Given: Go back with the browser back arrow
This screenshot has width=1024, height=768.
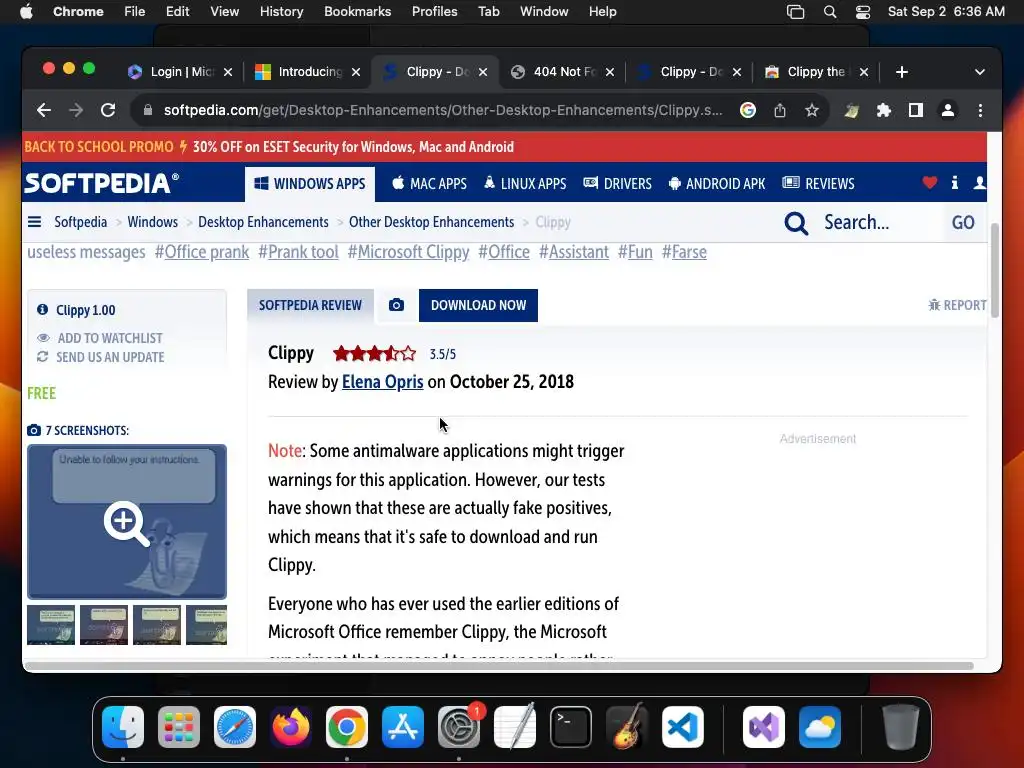Looking at the screenshot, I should (x=44, y=110).
